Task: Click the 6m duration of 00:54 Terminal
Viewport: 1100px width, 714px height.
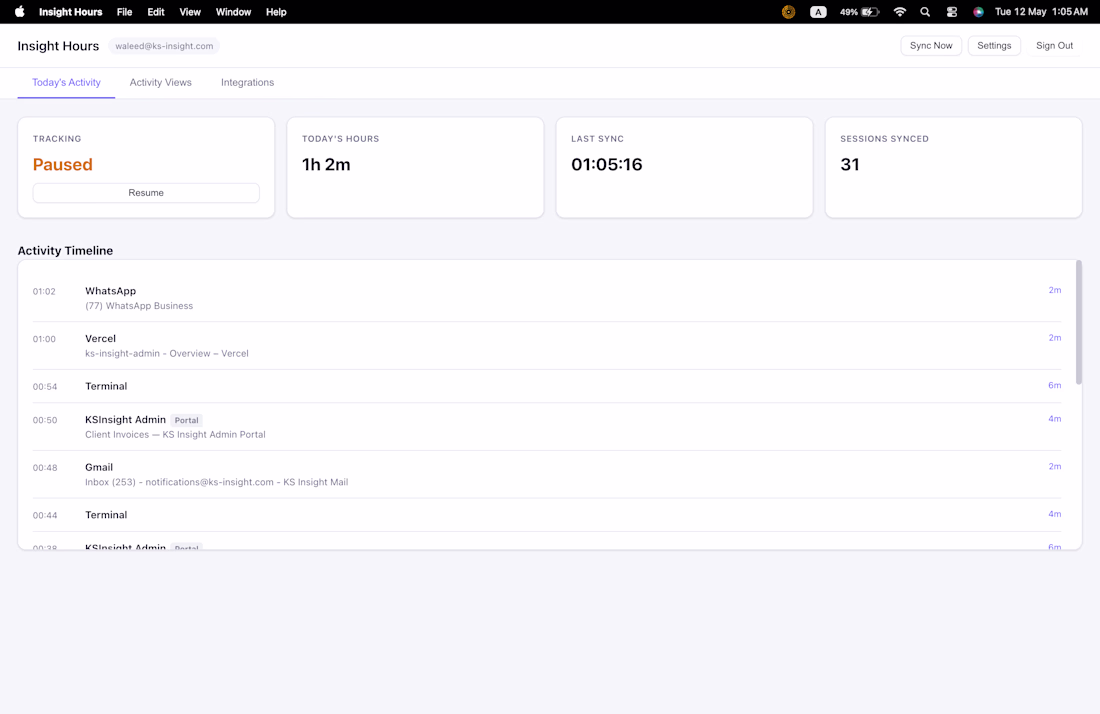Action: pos(1054,385)
